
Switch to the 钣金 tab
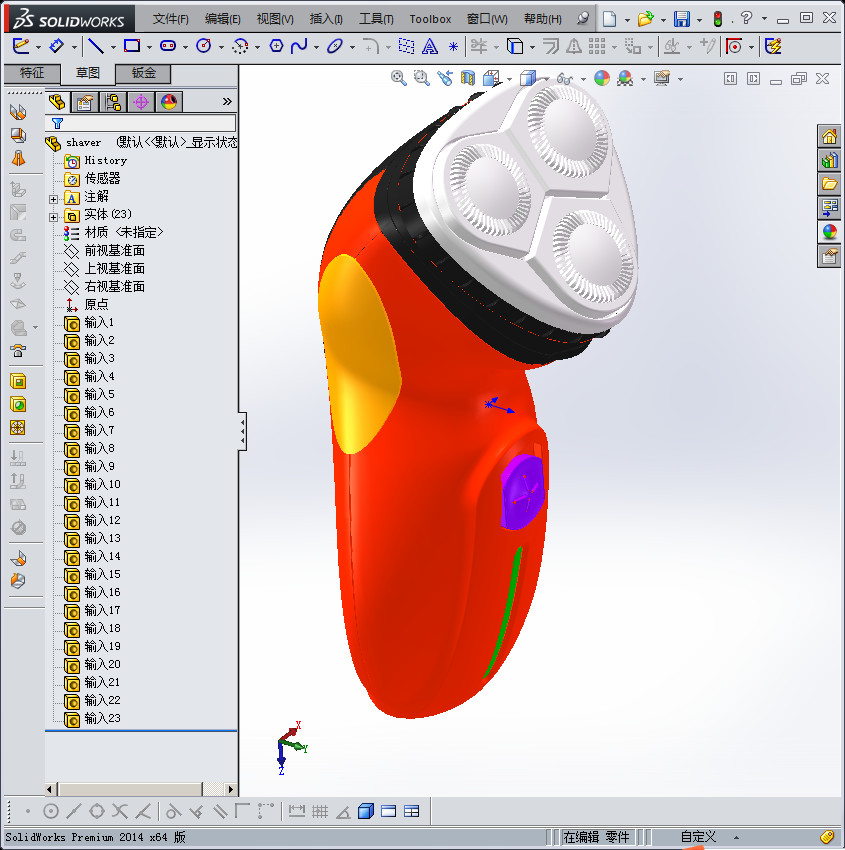(x=144, y=73)
